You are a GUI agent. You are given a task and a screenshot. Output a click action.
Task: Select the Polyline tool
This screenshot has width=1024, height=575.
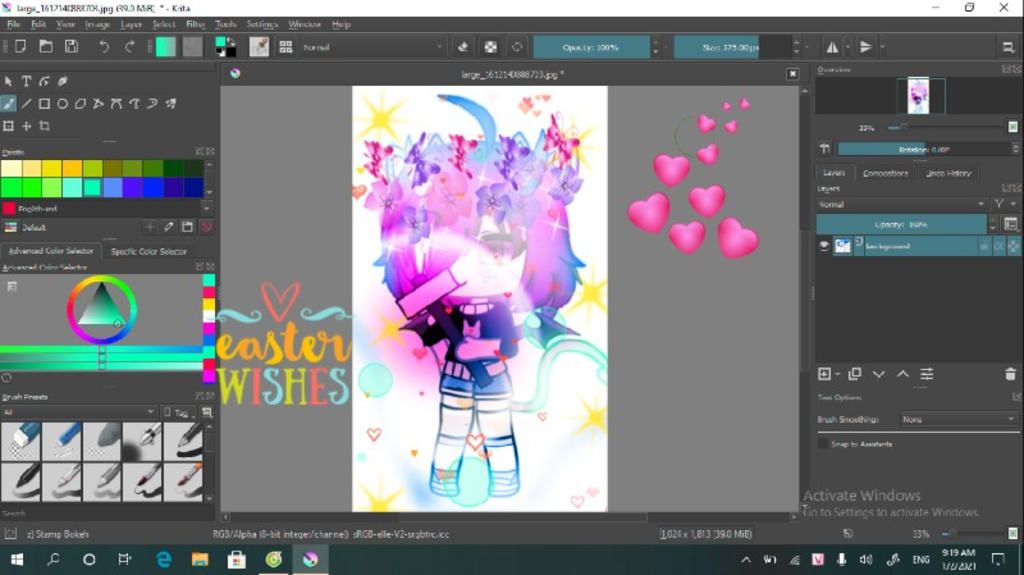98,103
